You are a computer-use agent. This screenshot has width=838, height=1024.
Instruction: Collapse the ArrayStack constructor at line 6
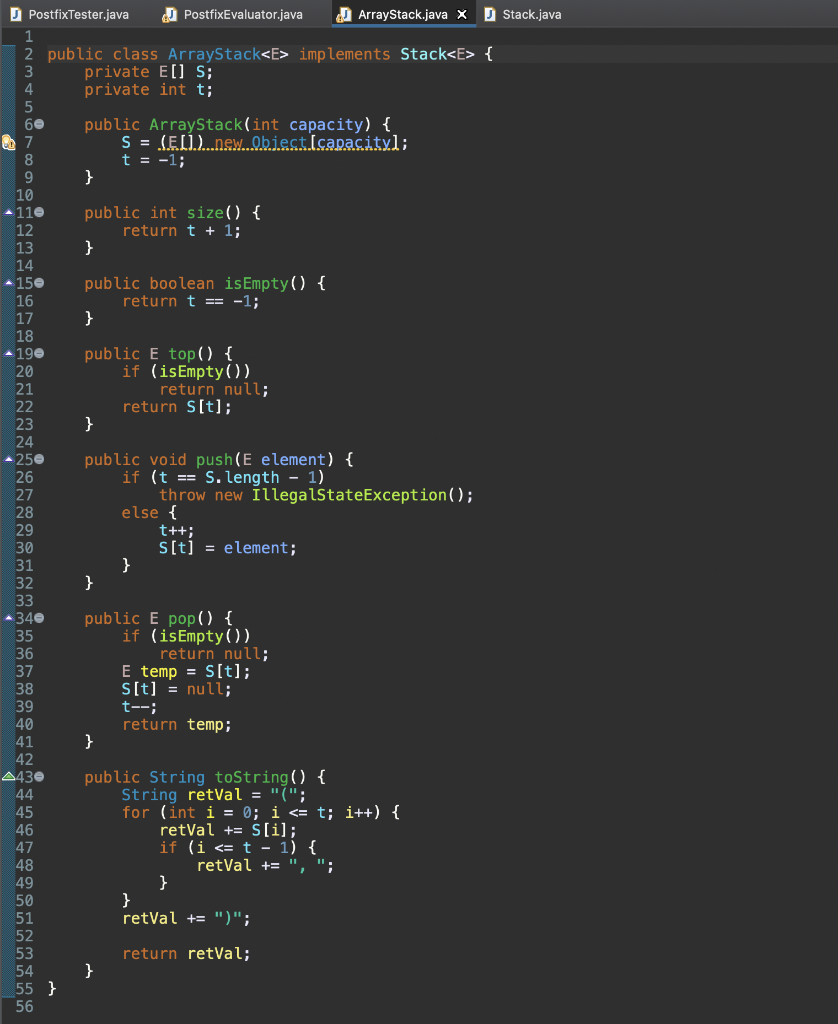39,124
